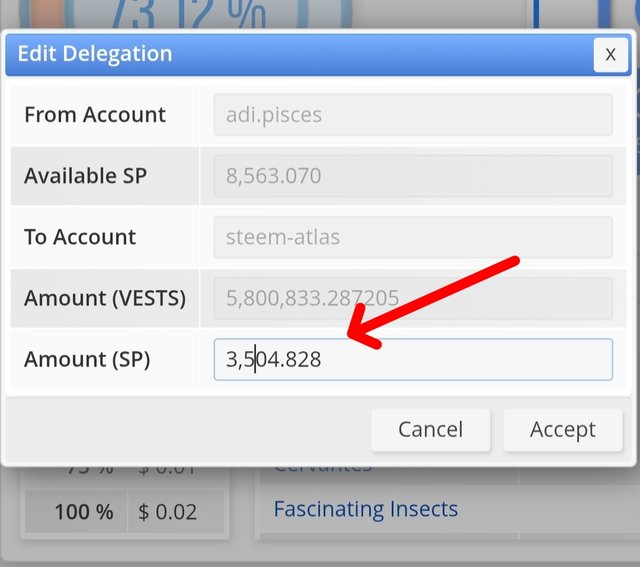The image size is (640, 567).
Task: Click the Available SP value field
Action: point(412,176)
